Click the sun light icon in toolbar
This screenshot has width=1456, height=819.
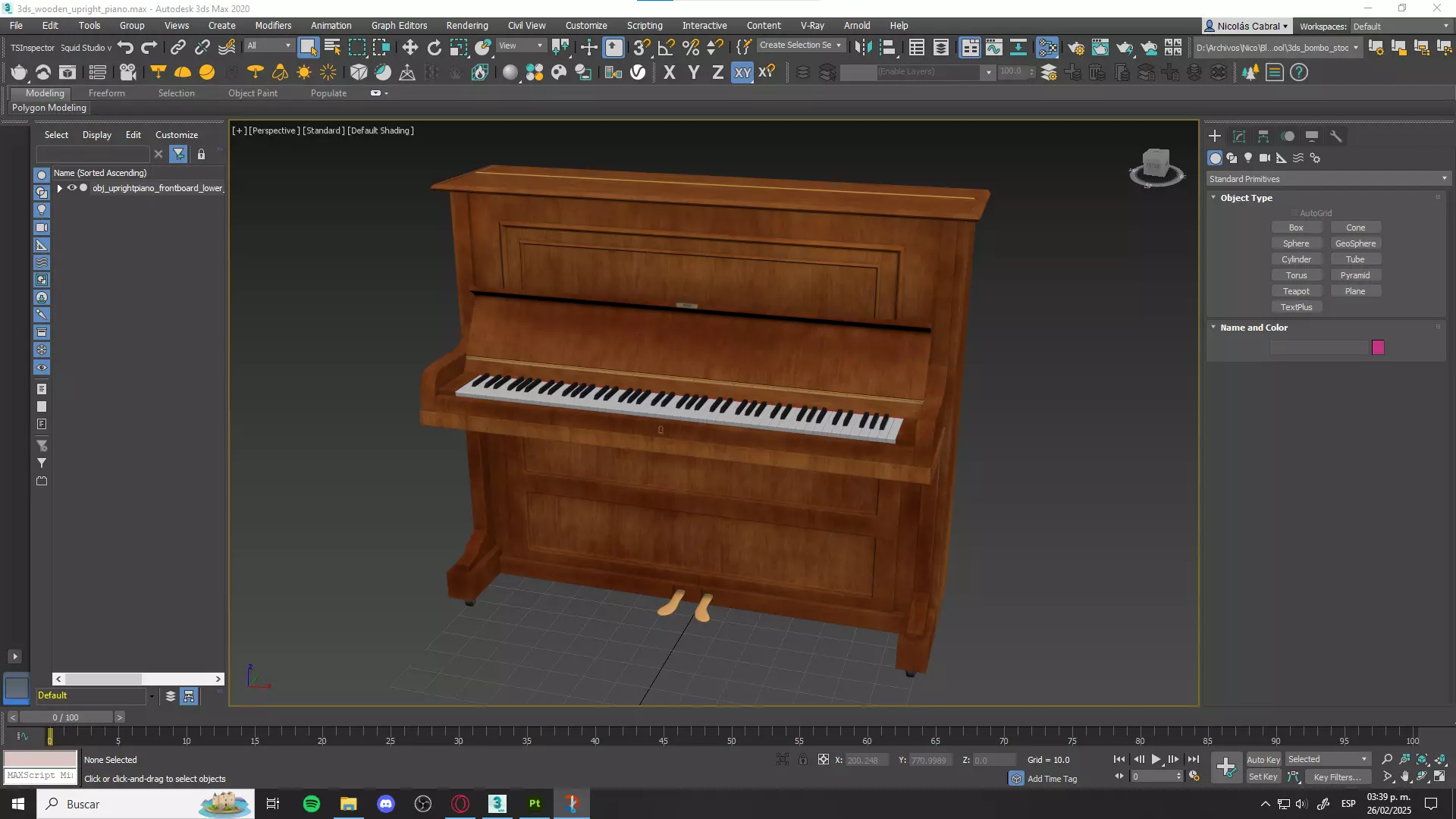pyautogui.click(x=304, y=73)
